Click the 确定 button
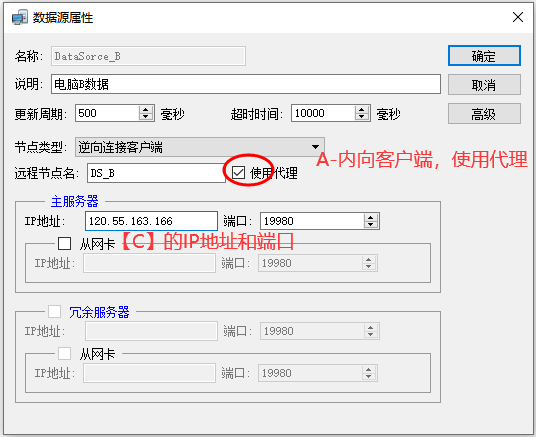Viewport: 536px width, 437px height. coord(484,55)
